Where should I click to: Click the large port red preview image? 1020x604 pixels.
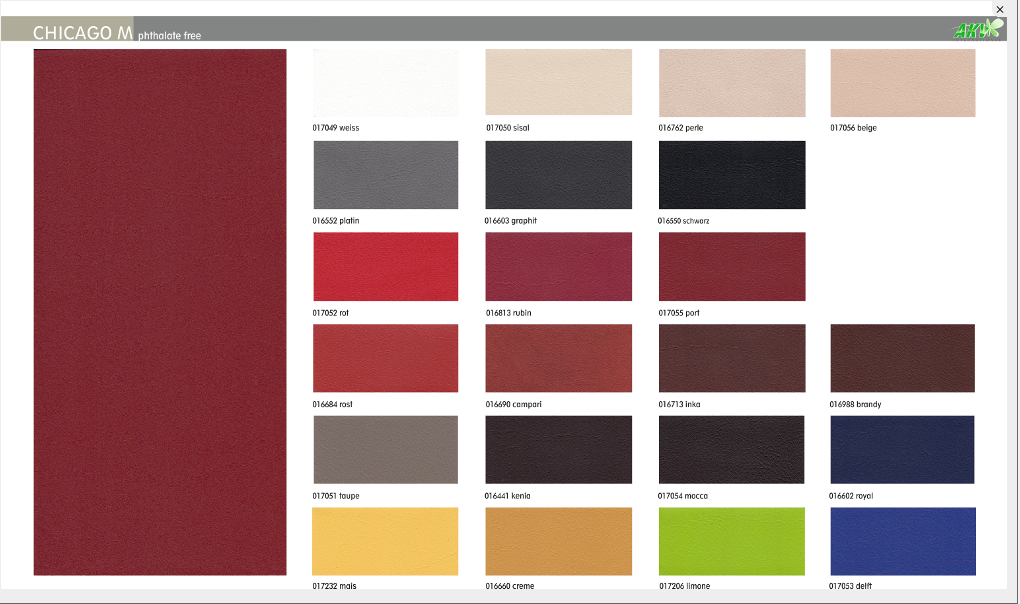point(160,312)
